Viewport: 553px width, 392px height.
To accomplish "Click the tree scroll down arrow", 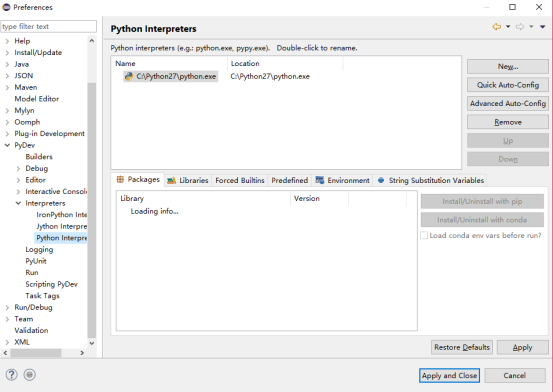I will point(92,343).
